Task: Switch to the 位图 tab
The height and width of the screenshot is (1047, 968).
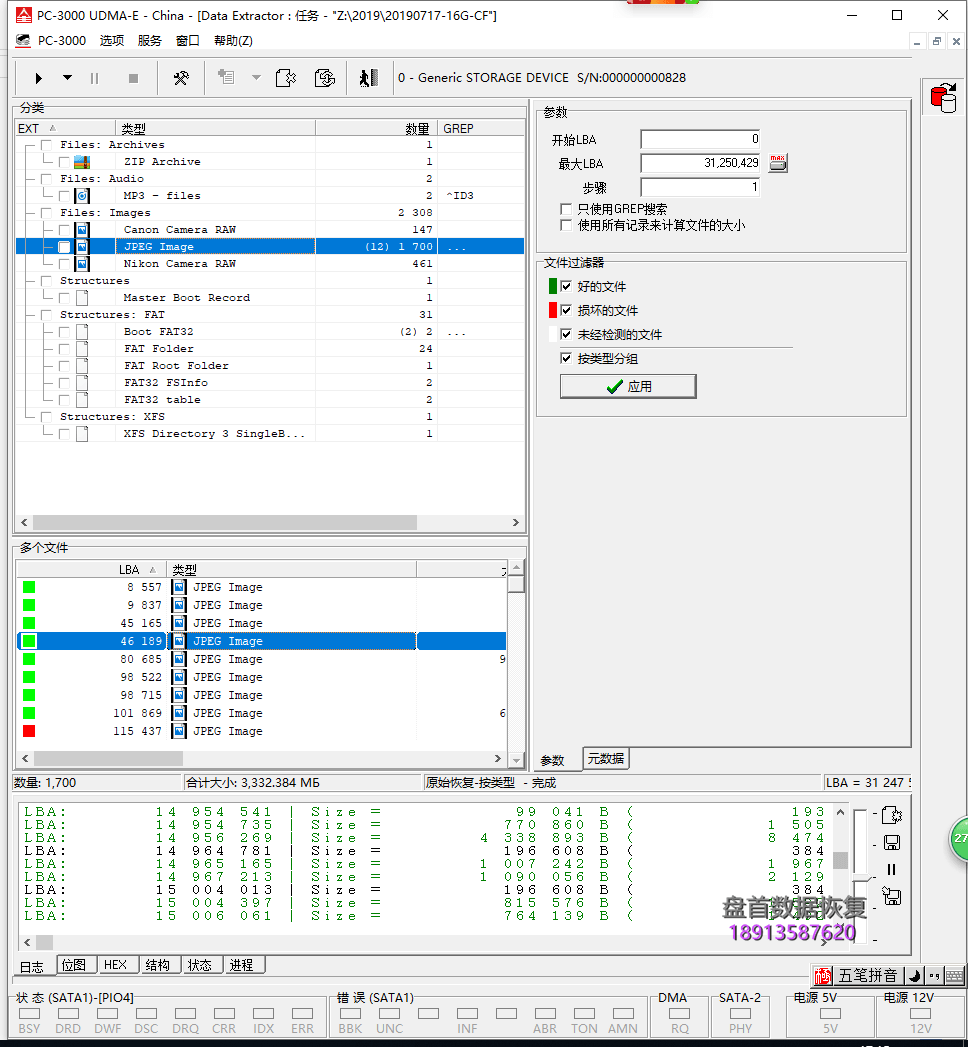Action: coord(74,965)
